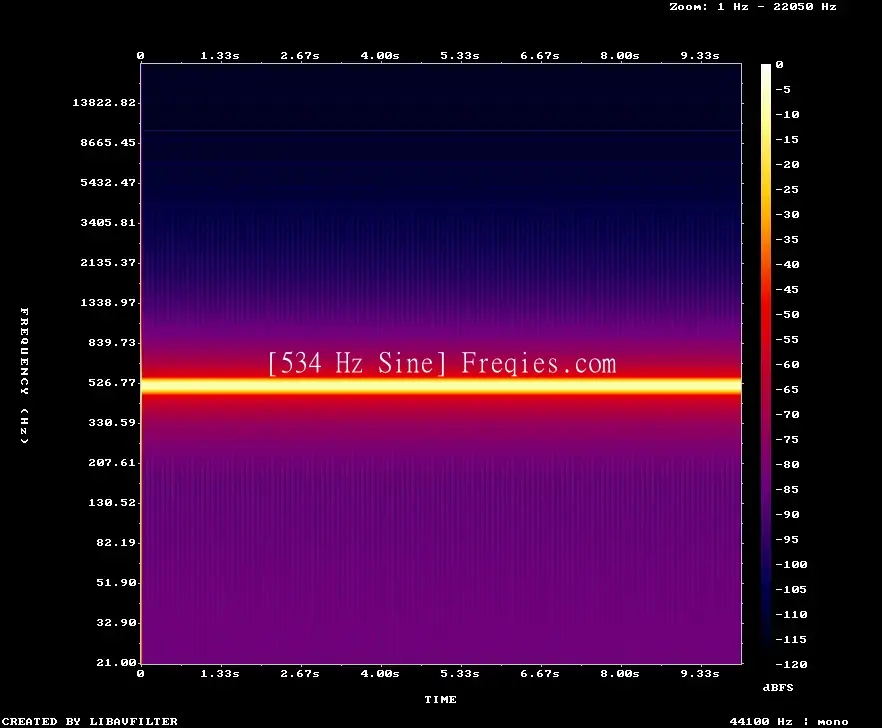
Task: Click the top time label 9.33s
Action: coord(700,56)
